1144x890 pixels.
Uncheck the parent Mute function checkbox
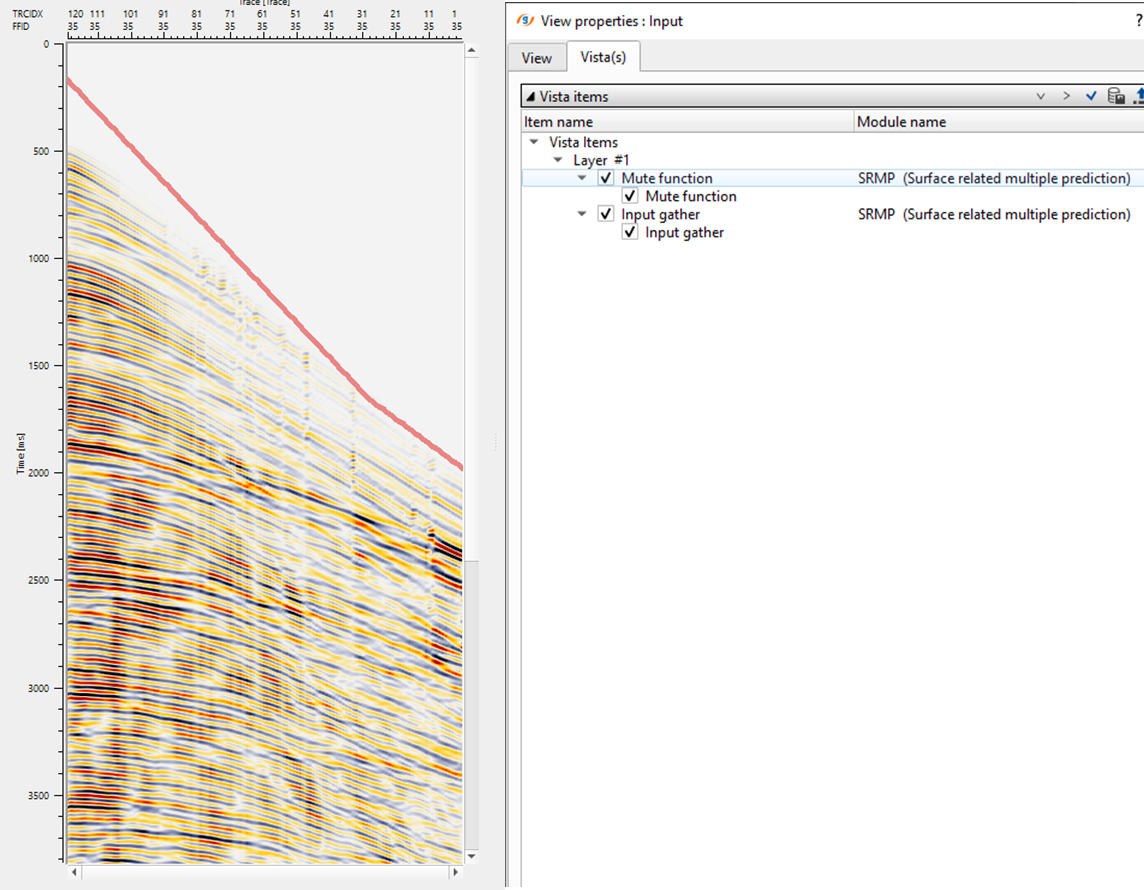[606, 178]
